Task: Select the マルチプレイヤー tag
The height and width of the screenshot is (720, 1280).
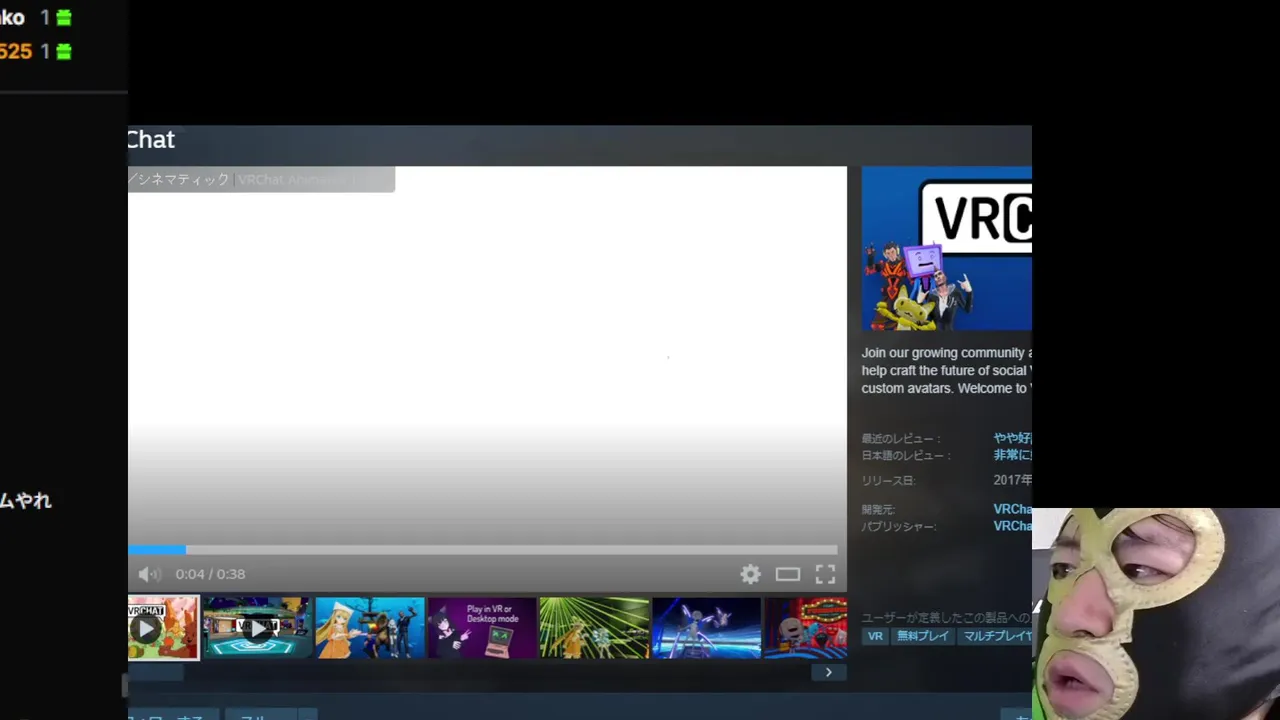Action: (995, 636)
